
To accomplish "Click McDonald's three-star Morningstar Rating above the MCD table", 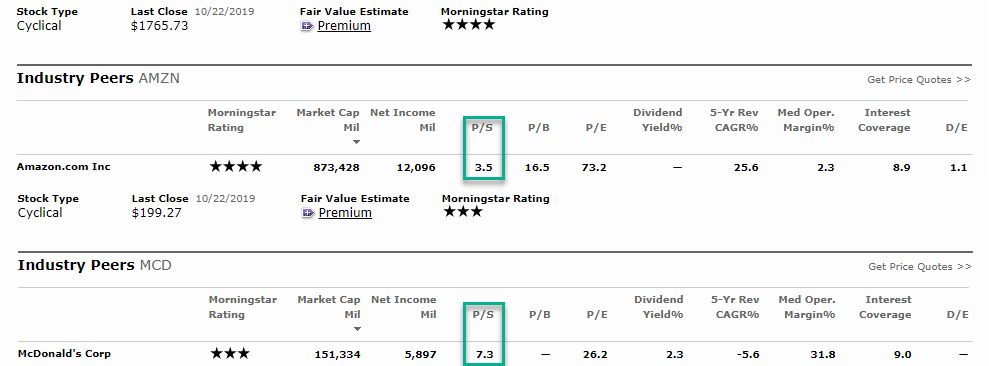I will (463, 212).
